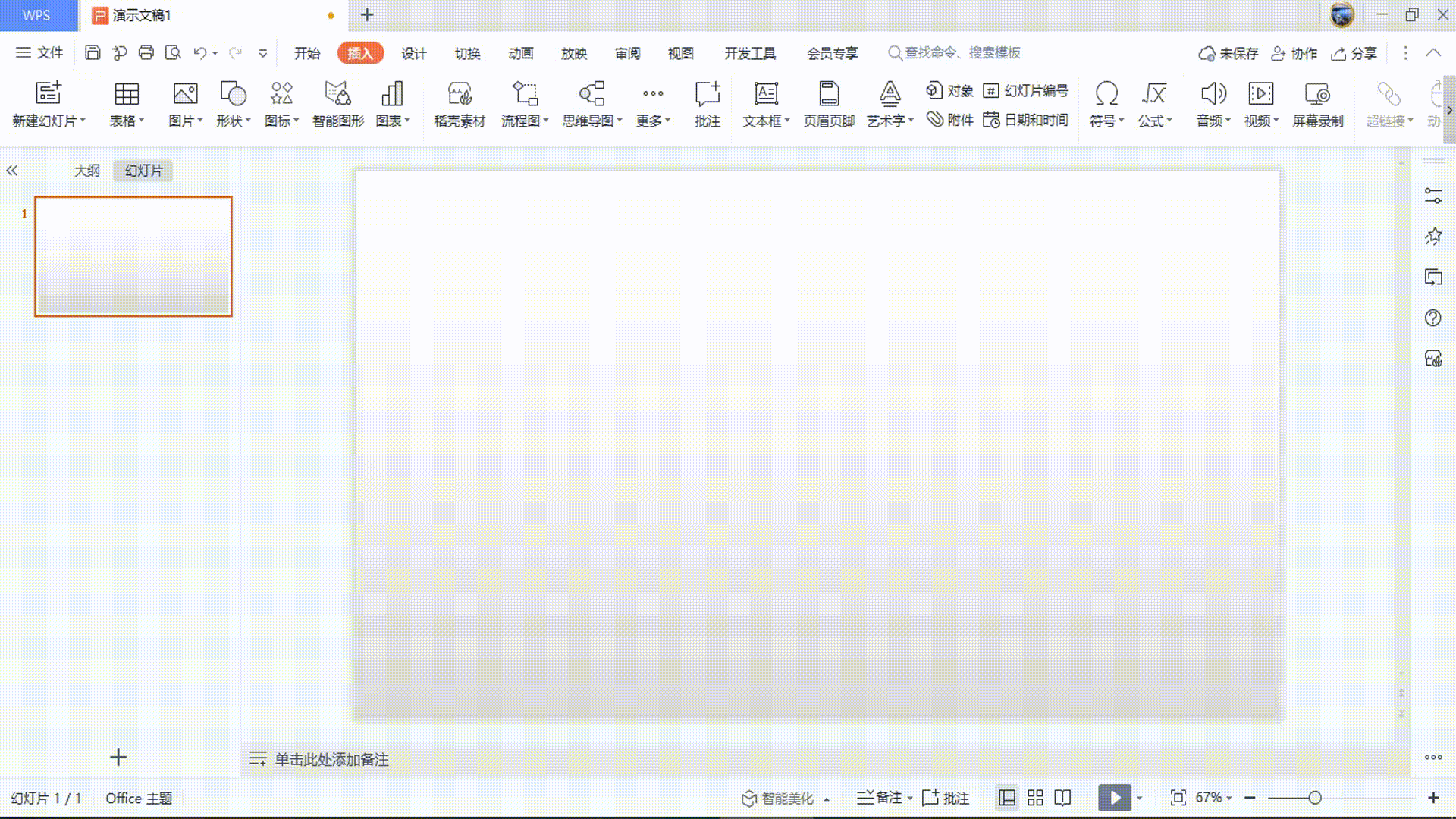Expand New Slide (新建幻灯片) dropdown arrow

tap(83, 121)
